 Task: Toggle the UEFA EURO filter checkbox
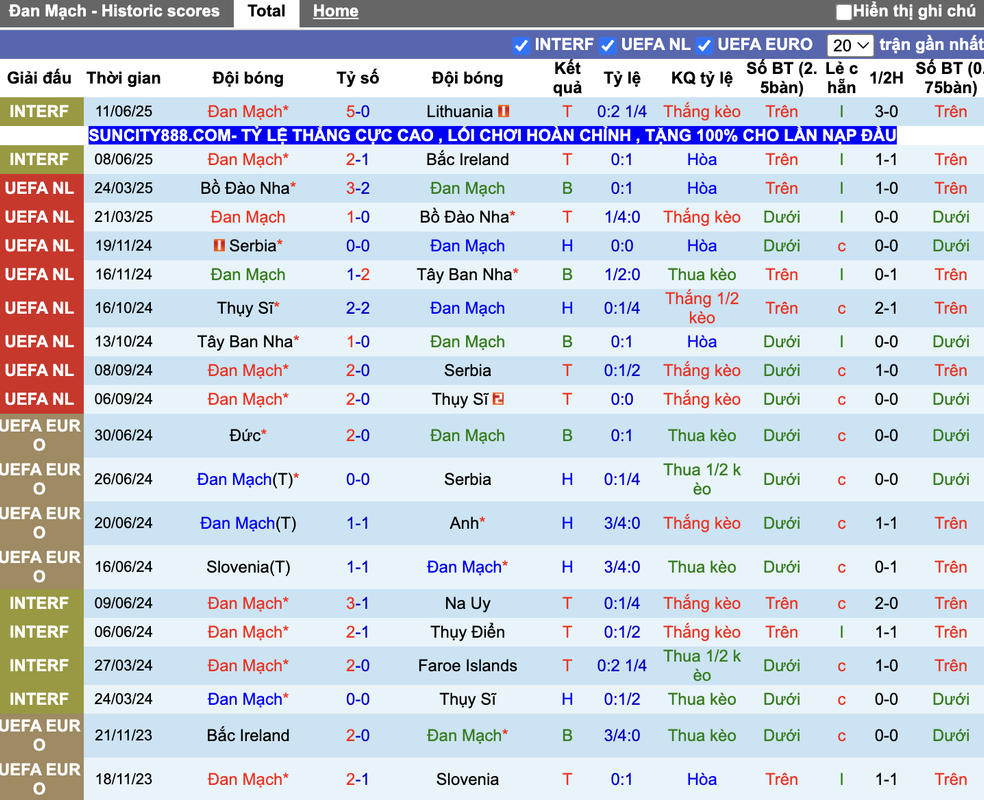(704, 45)
